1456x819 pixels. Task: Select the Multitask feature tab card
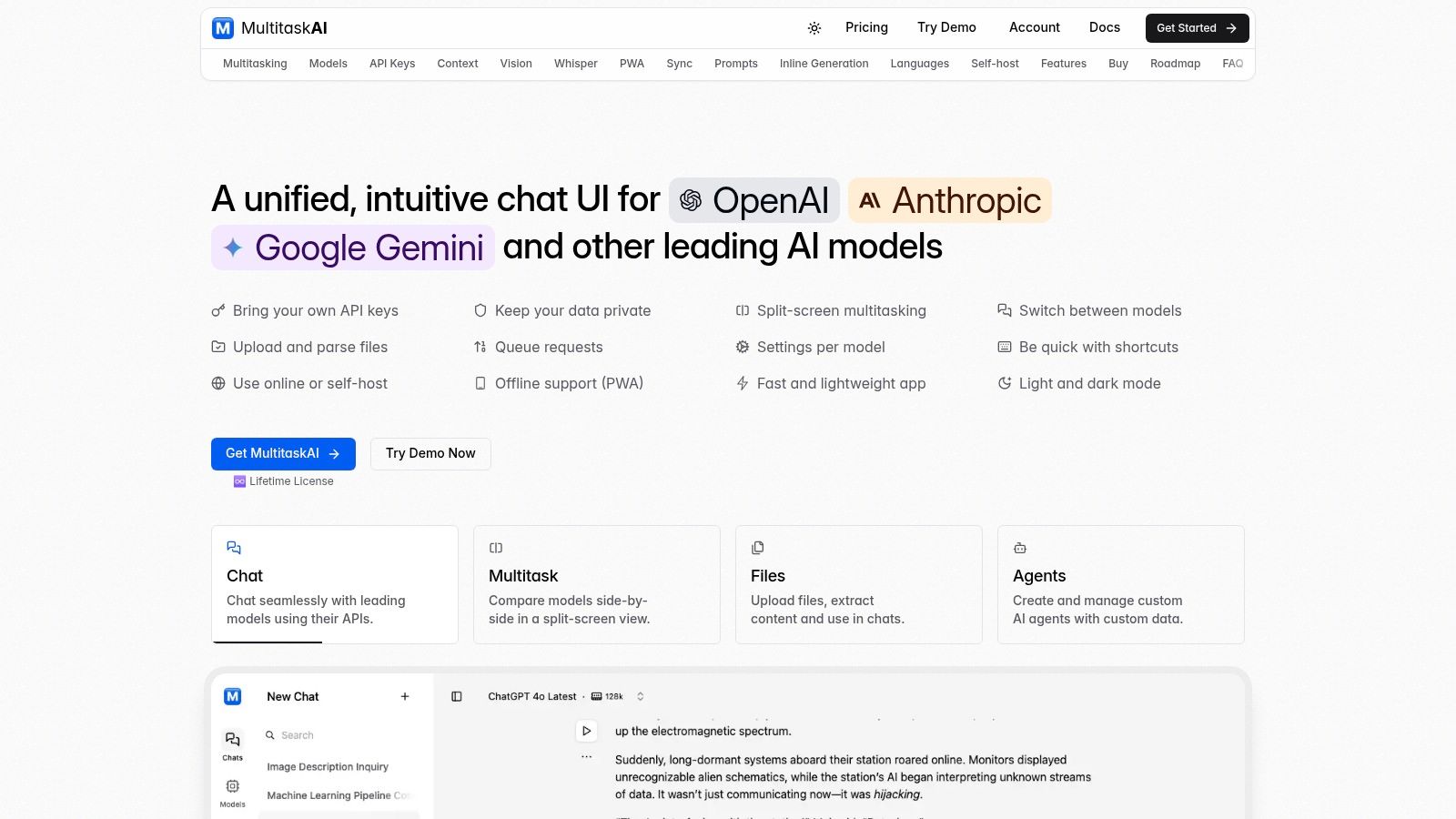tap(597, 584)
